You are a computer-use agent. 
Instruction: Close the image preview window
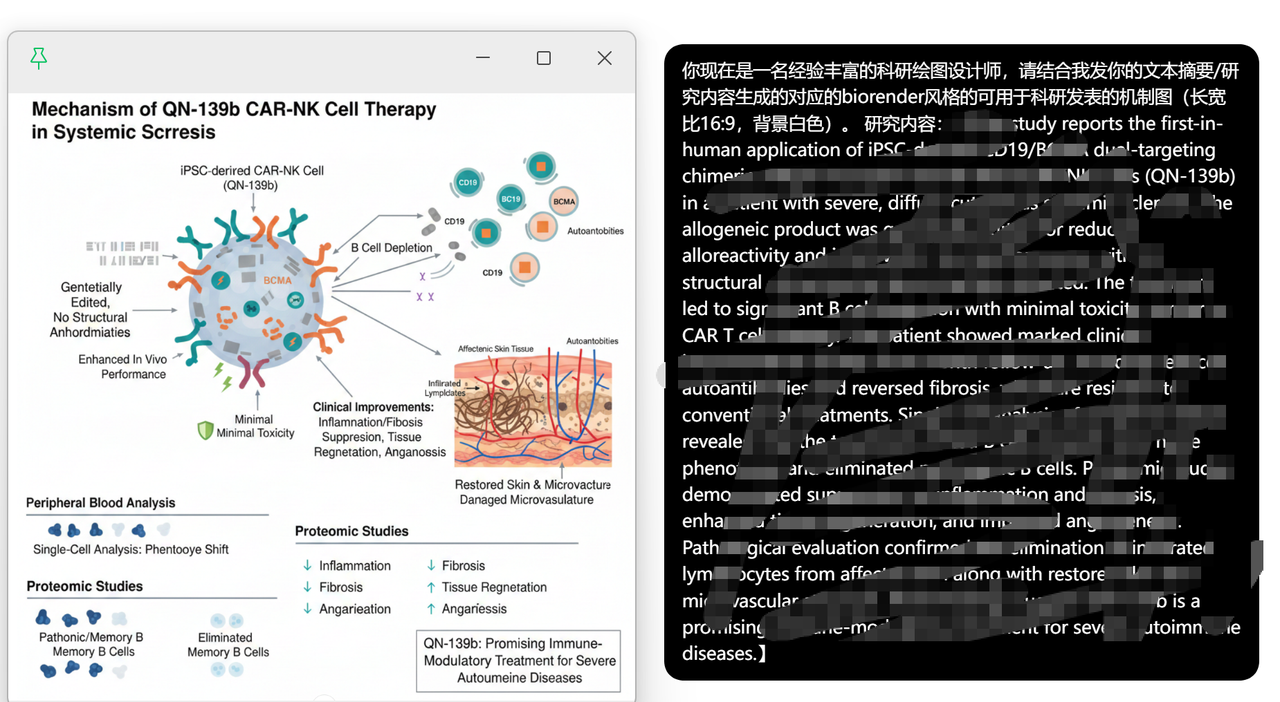tap(604, 58)
